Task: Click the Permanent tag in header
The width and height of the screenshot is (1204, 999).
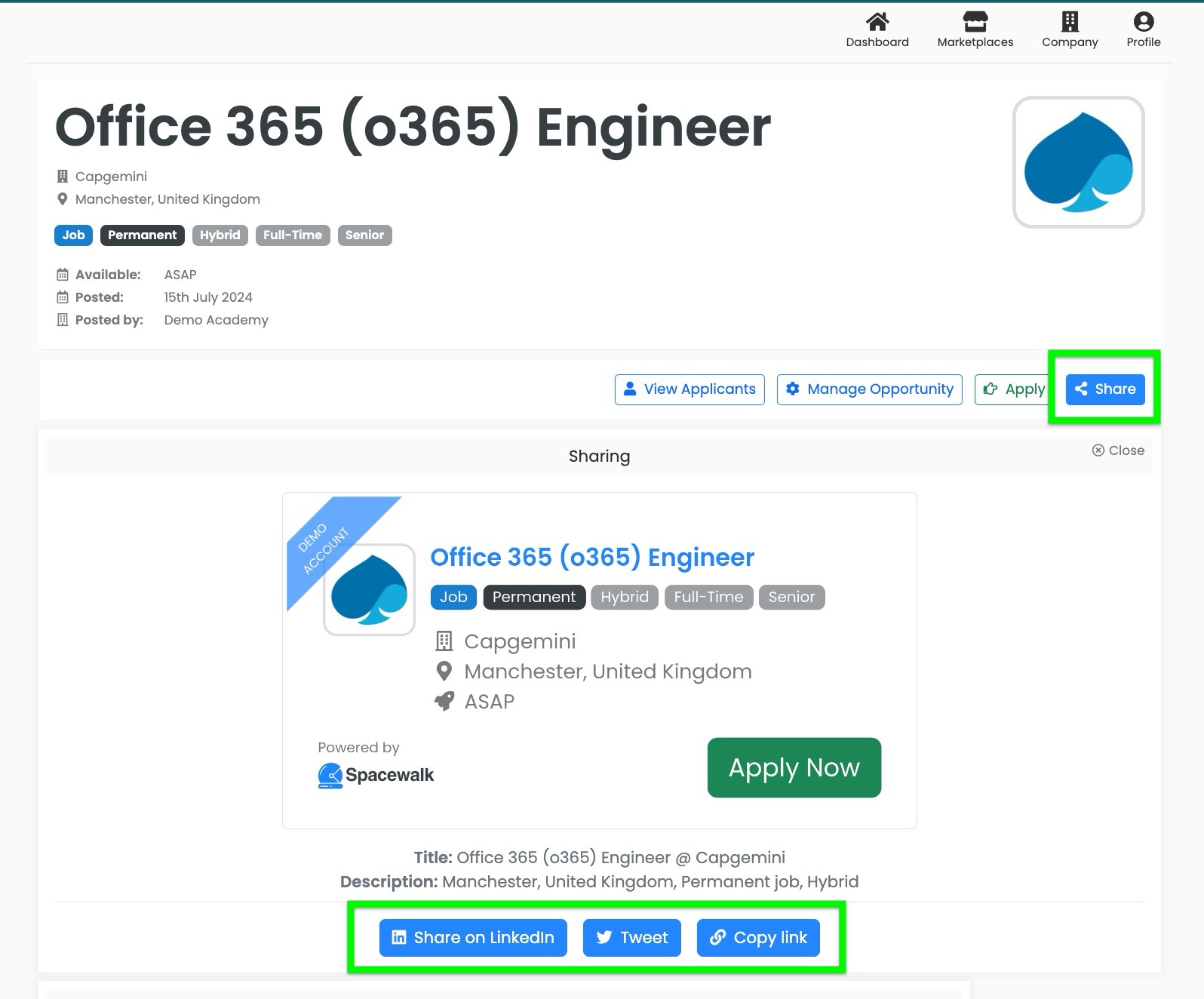Action: [142, 235]
